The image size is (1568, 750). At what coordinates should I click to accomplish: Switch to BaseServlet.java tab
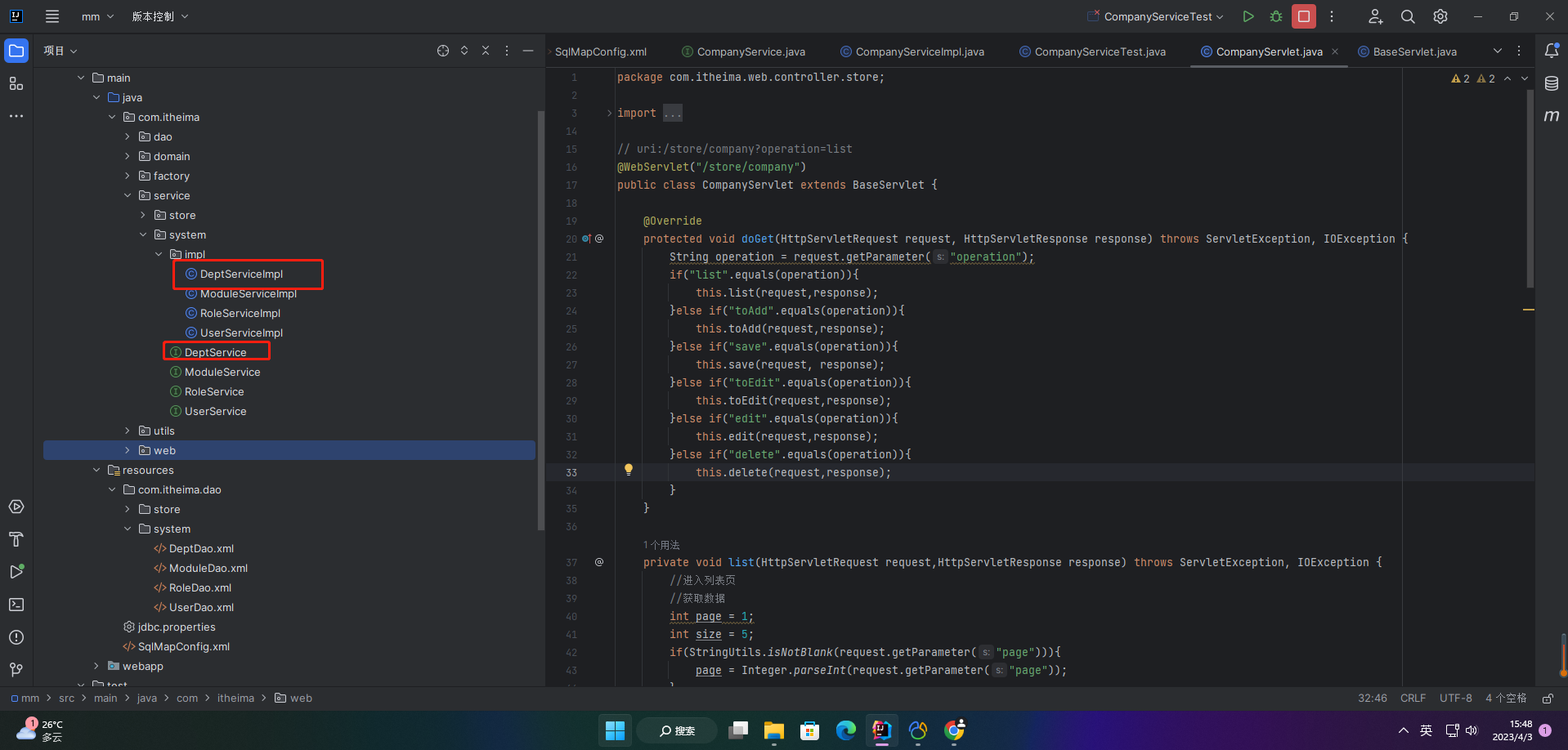click(x=1408, y=51)
